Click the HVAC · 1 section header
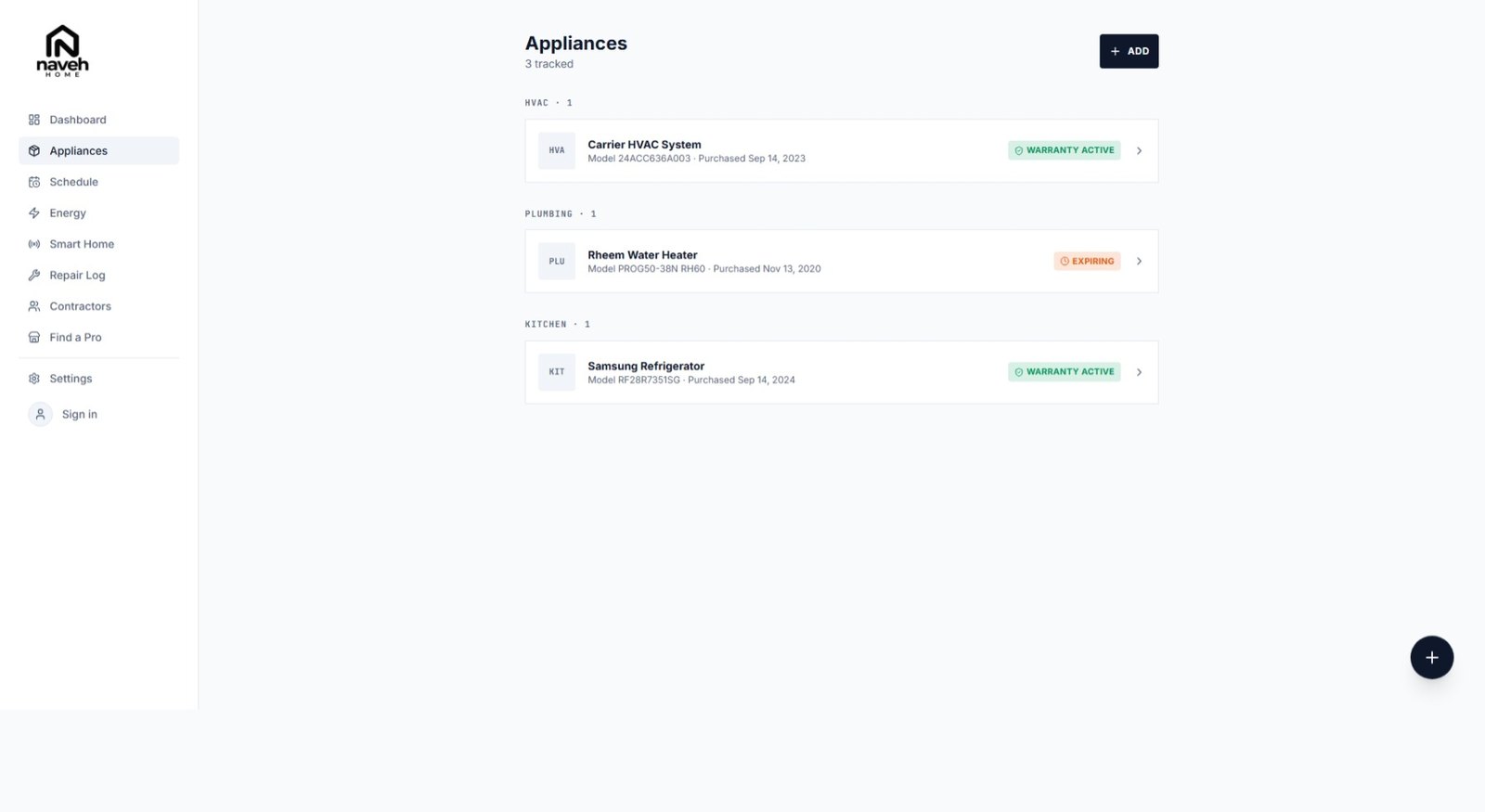 pos(549,103)
